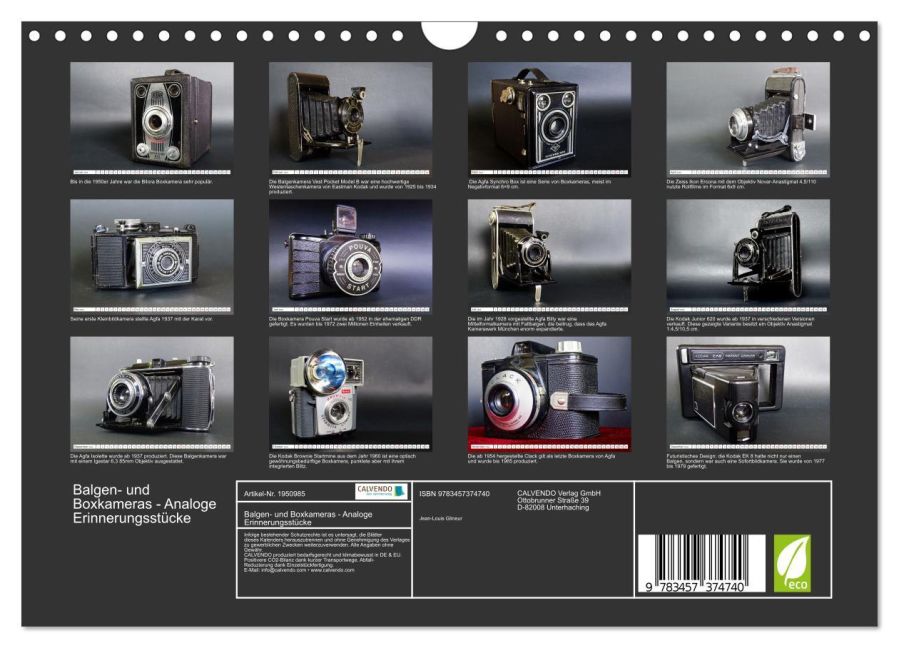Screen dimensions: 899x648
Task: Click the CALVENDO logo badge
Action: pos(381,491)
